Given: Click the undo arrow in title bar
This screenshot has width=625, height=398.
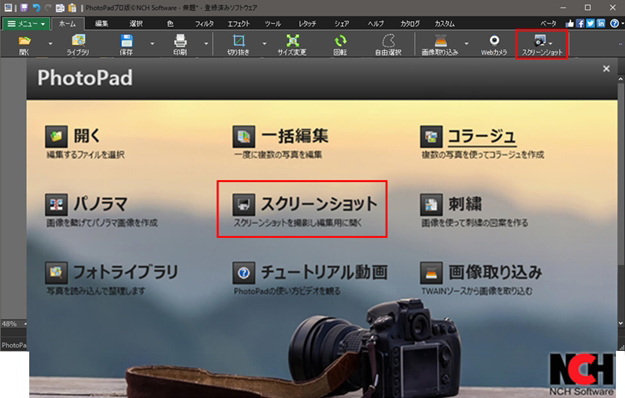Looking at the screenshot, I should click(x=37, y=8).
